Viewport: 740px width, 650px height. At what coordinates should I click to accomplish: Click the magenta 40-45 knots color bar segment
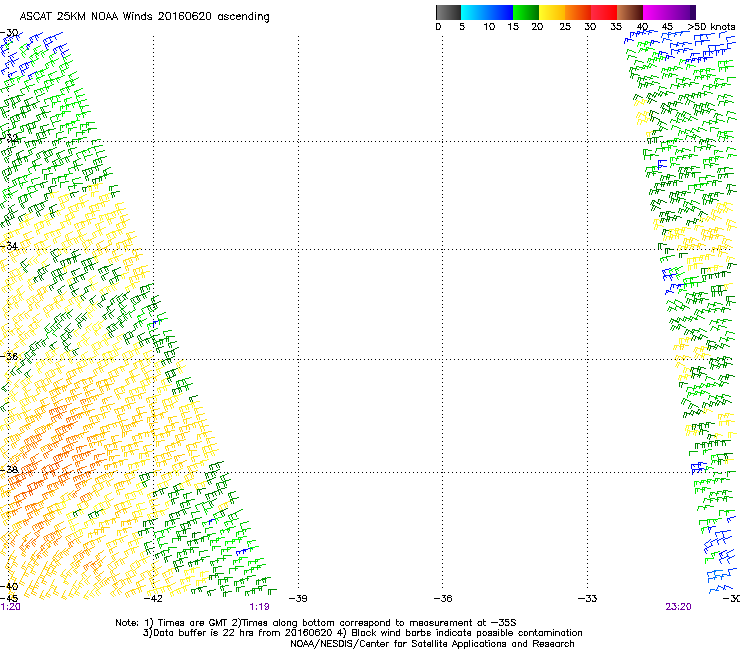[656, 12]
